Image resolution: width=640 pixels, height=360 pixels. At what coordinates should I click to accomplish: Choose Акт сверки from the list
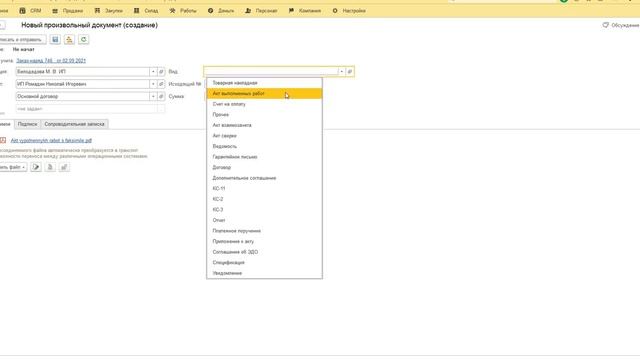264,136
